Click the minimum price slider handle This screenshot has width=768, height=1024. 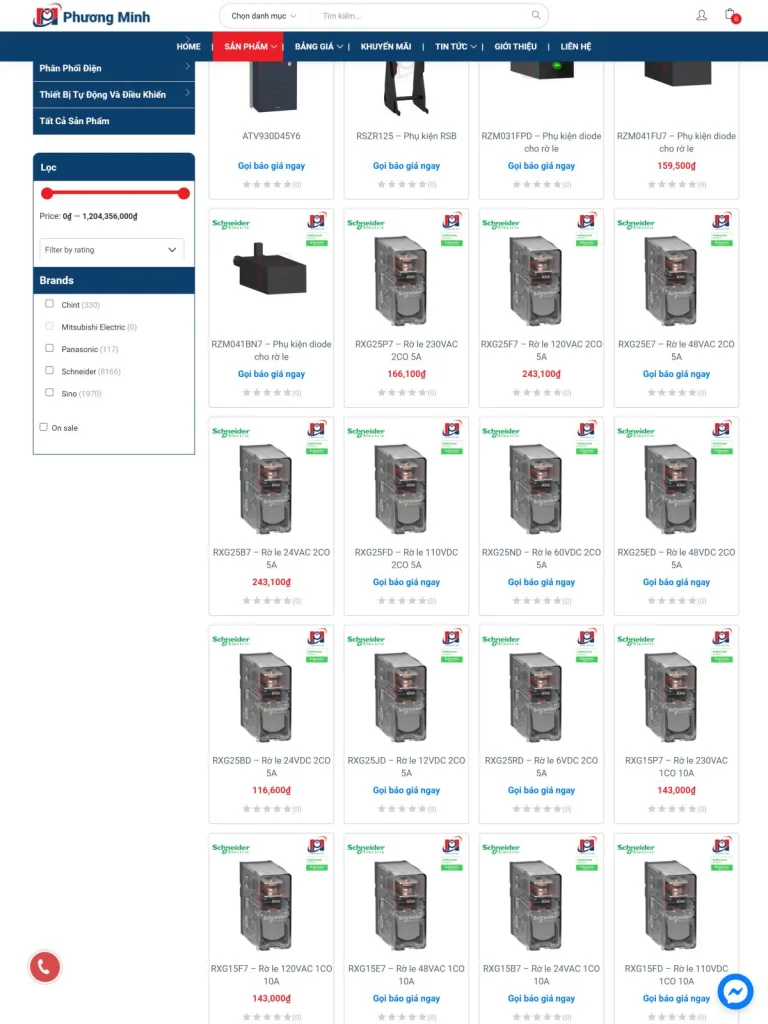[47, 193]
